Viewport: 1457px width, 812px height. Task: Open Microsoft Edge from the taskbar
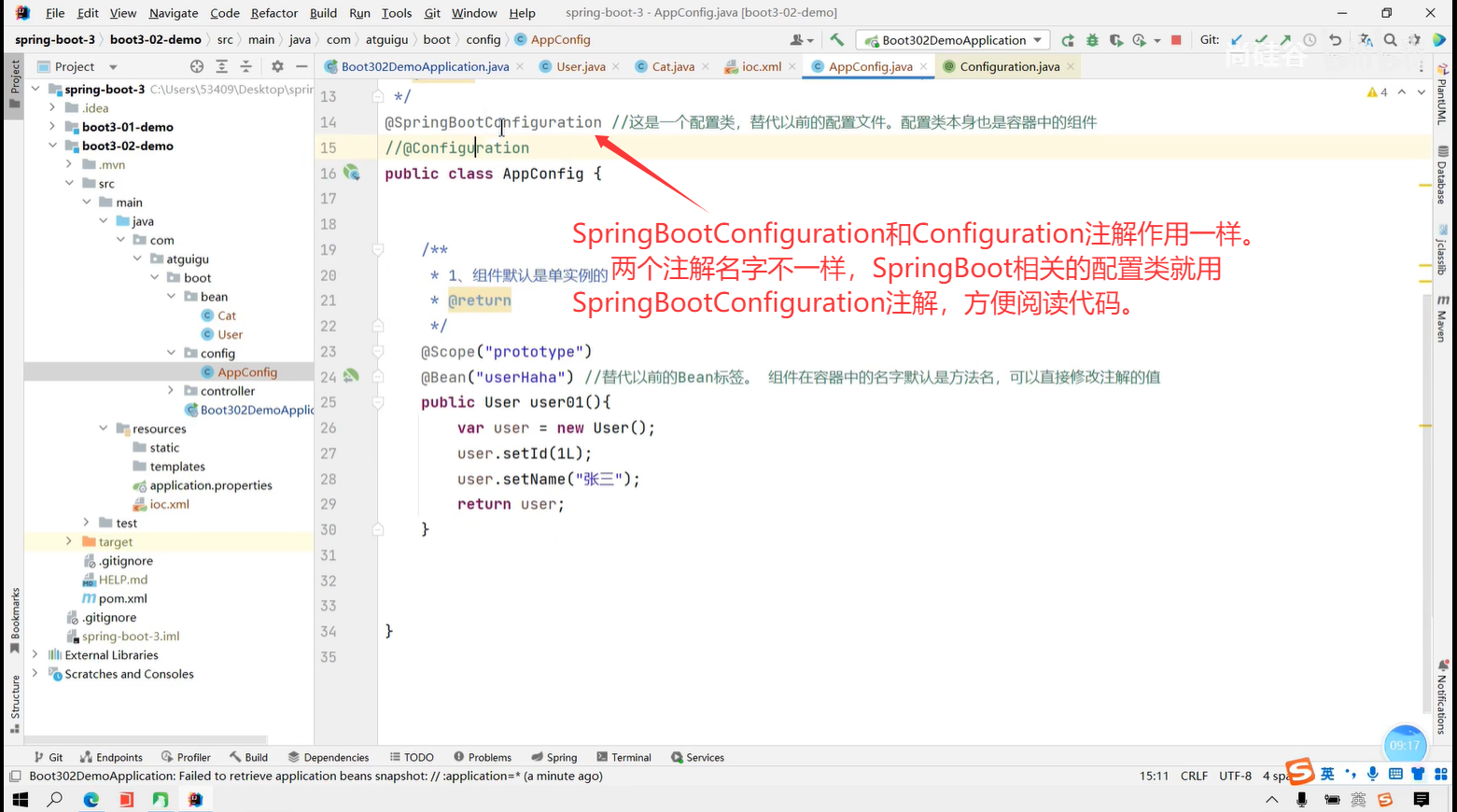pos(91,800)
